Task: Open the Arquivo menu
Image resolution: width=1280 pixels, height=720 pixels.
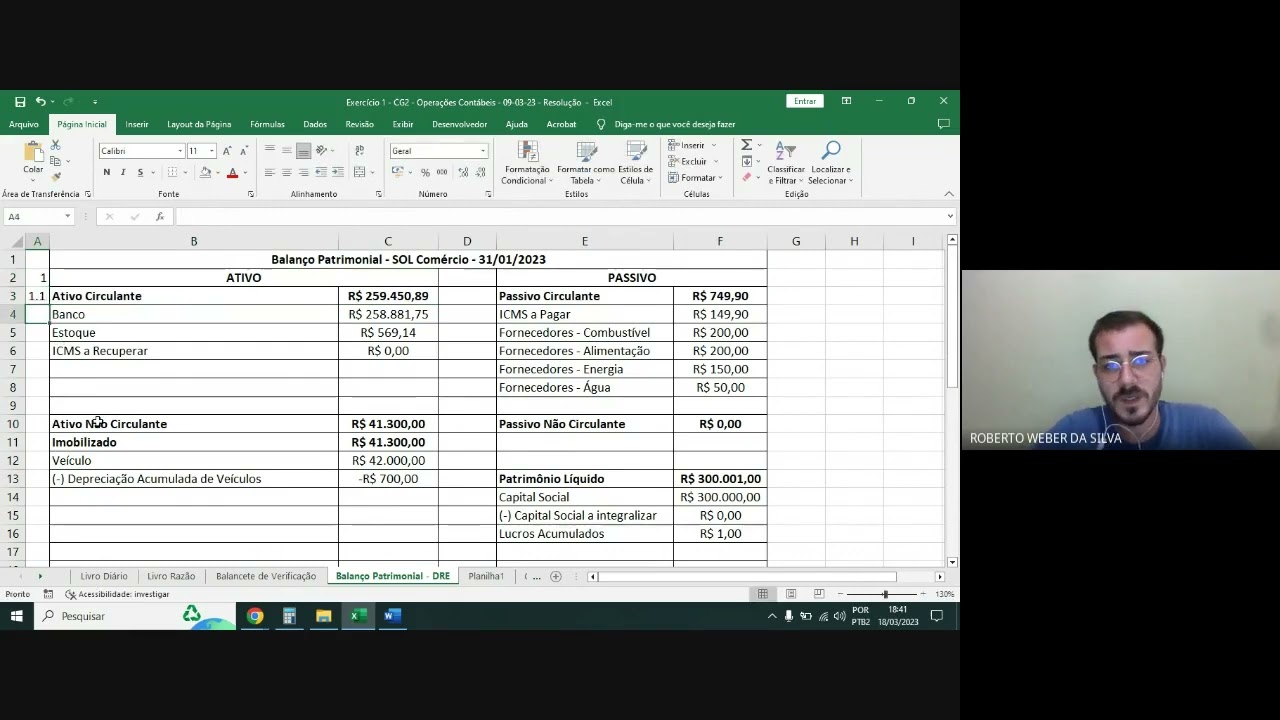Action: 24,125
